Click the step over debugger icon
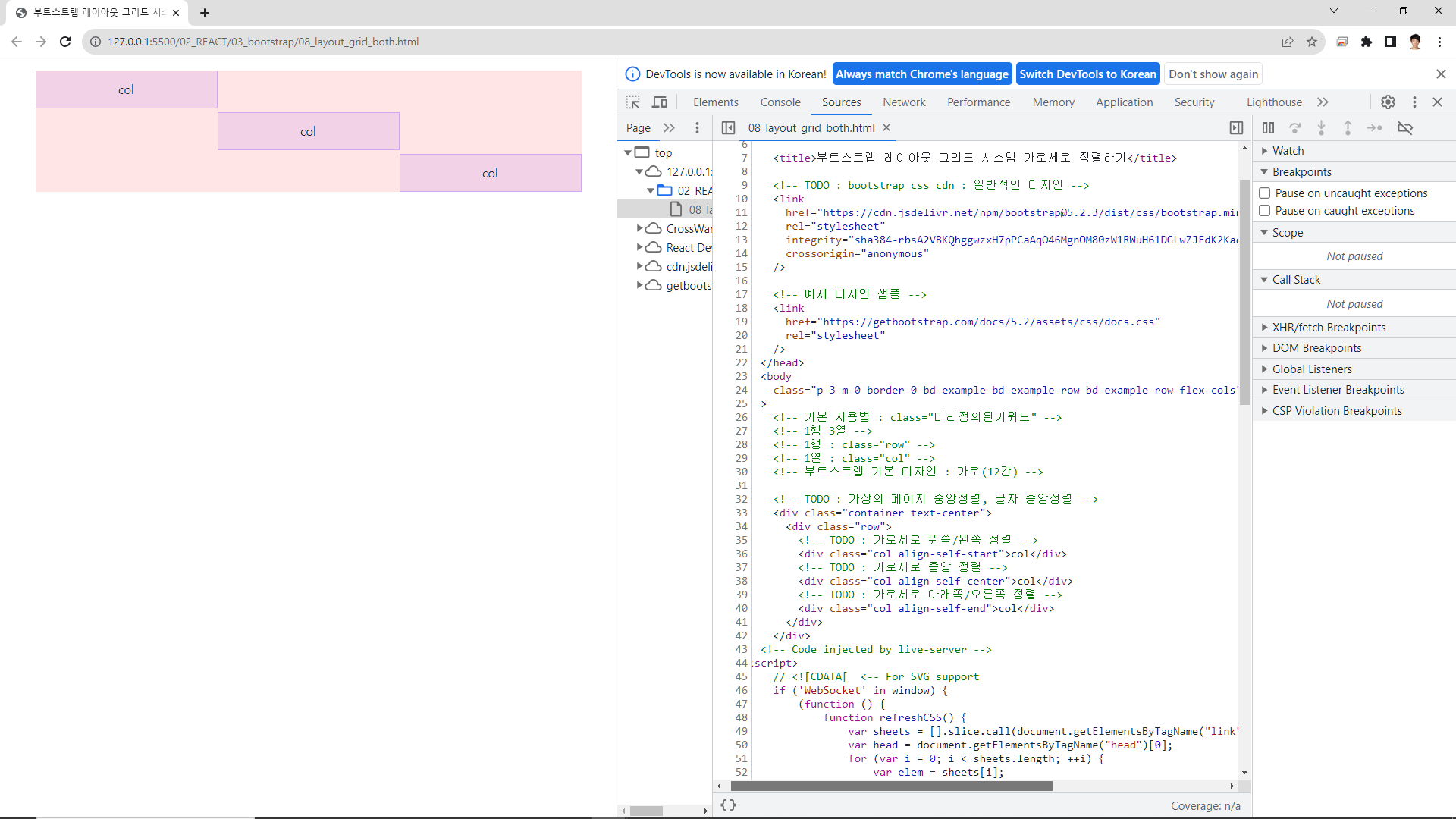The height and width of the screenshot is (819, 1456). (1295, 128)
